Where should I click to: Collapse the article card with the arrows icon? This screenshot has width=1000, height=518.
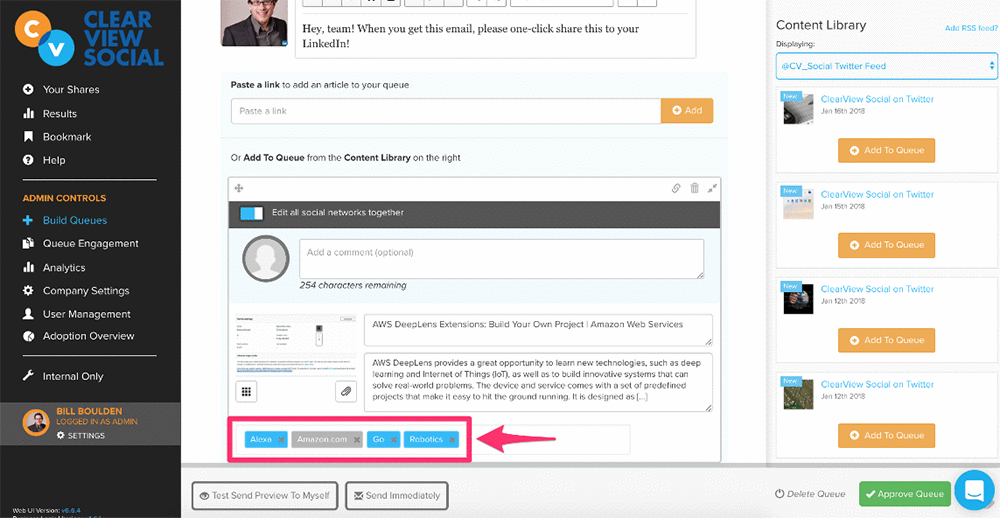[712, 188]
